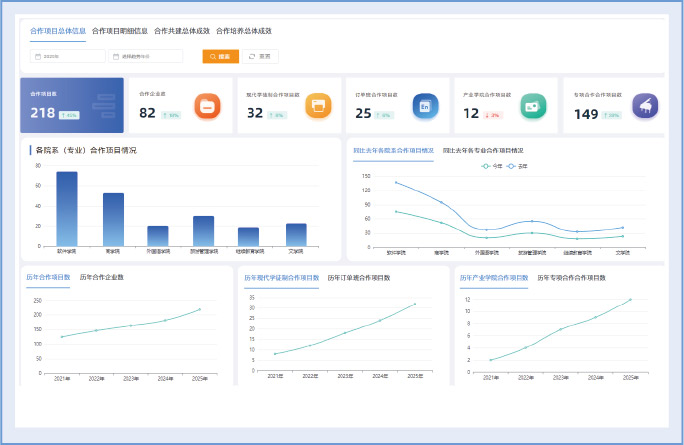Toggle the 去年 legend series
Image resolution: width=684 pixels, height=445 pixels.
(518, 166)
